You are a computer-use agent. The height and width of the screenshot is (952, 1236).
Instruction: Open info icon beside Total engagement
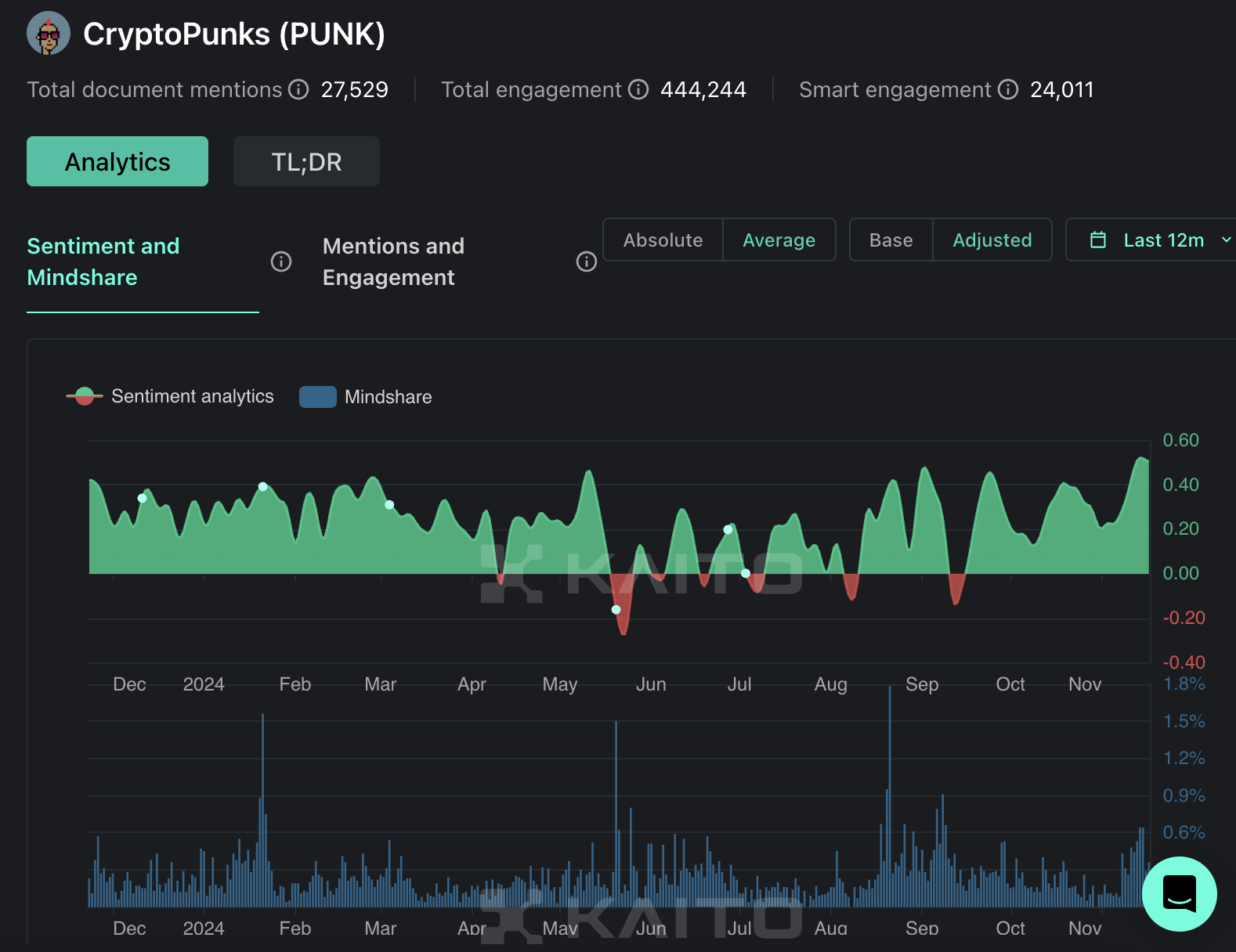[638, 89]
